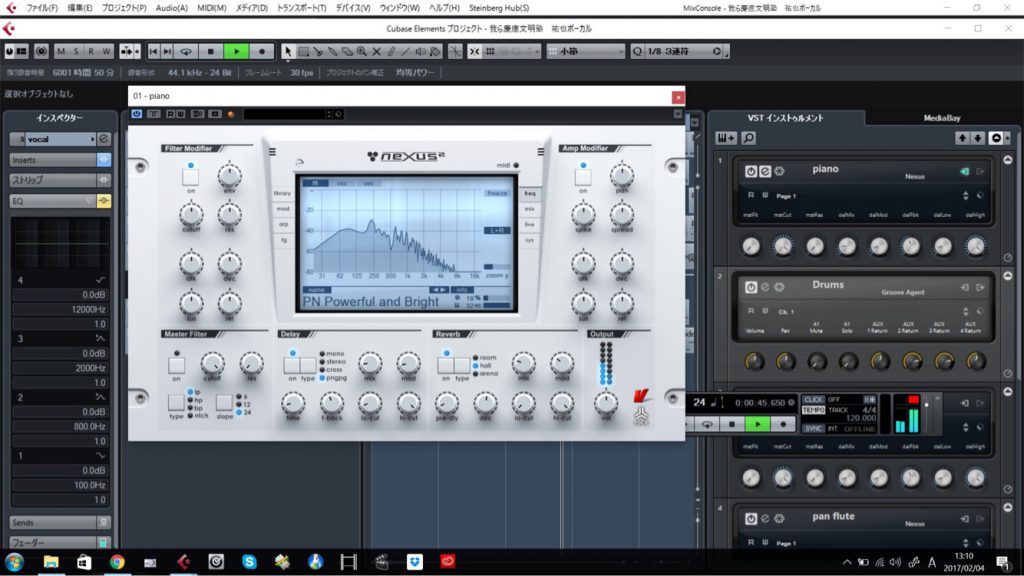Open the edit instrument button for piano
1024x576 pixels.
coord(765,171)
